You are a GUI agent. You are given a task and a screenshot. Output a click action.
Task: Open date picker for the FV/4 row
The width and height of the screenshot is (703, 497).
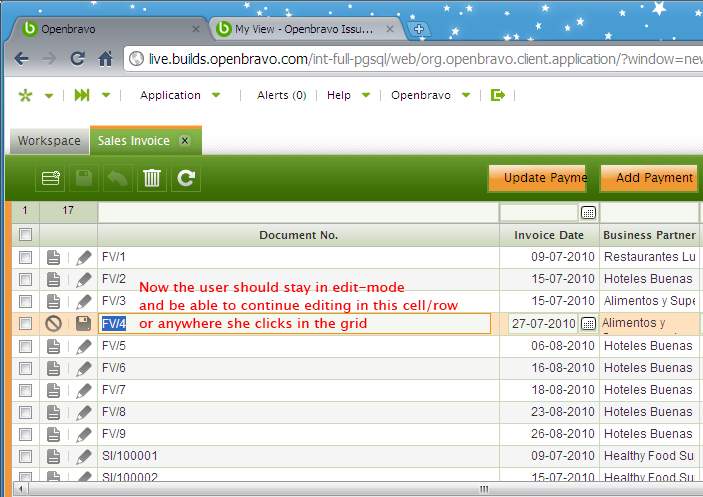588,324
